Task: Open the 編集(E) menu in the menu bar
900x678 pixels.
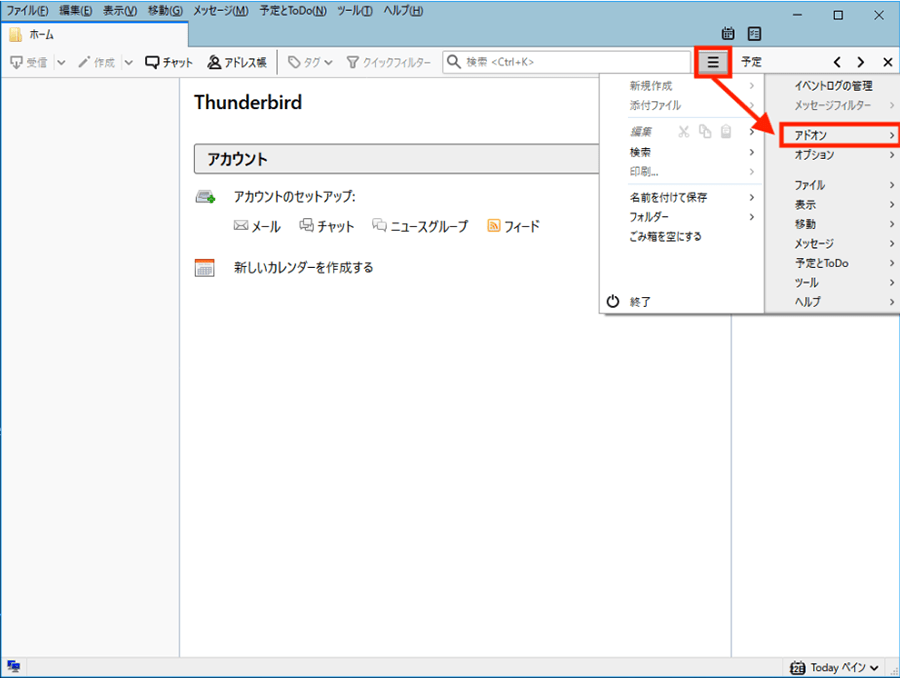Action: pyautogui.click(x=75, y=11)
